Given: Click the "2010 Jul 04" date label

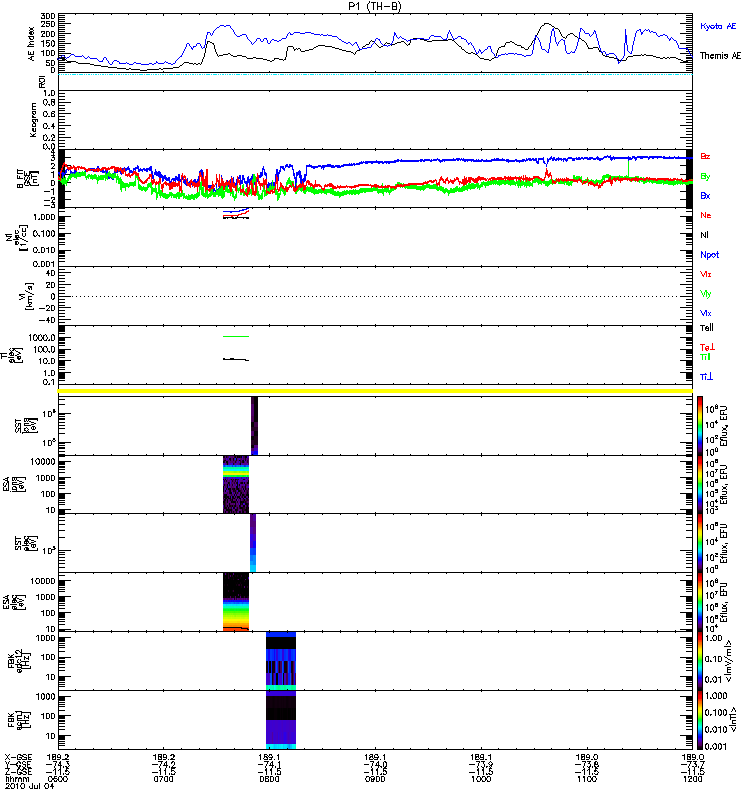Looking at the screenshot, I should click(29, 786).
